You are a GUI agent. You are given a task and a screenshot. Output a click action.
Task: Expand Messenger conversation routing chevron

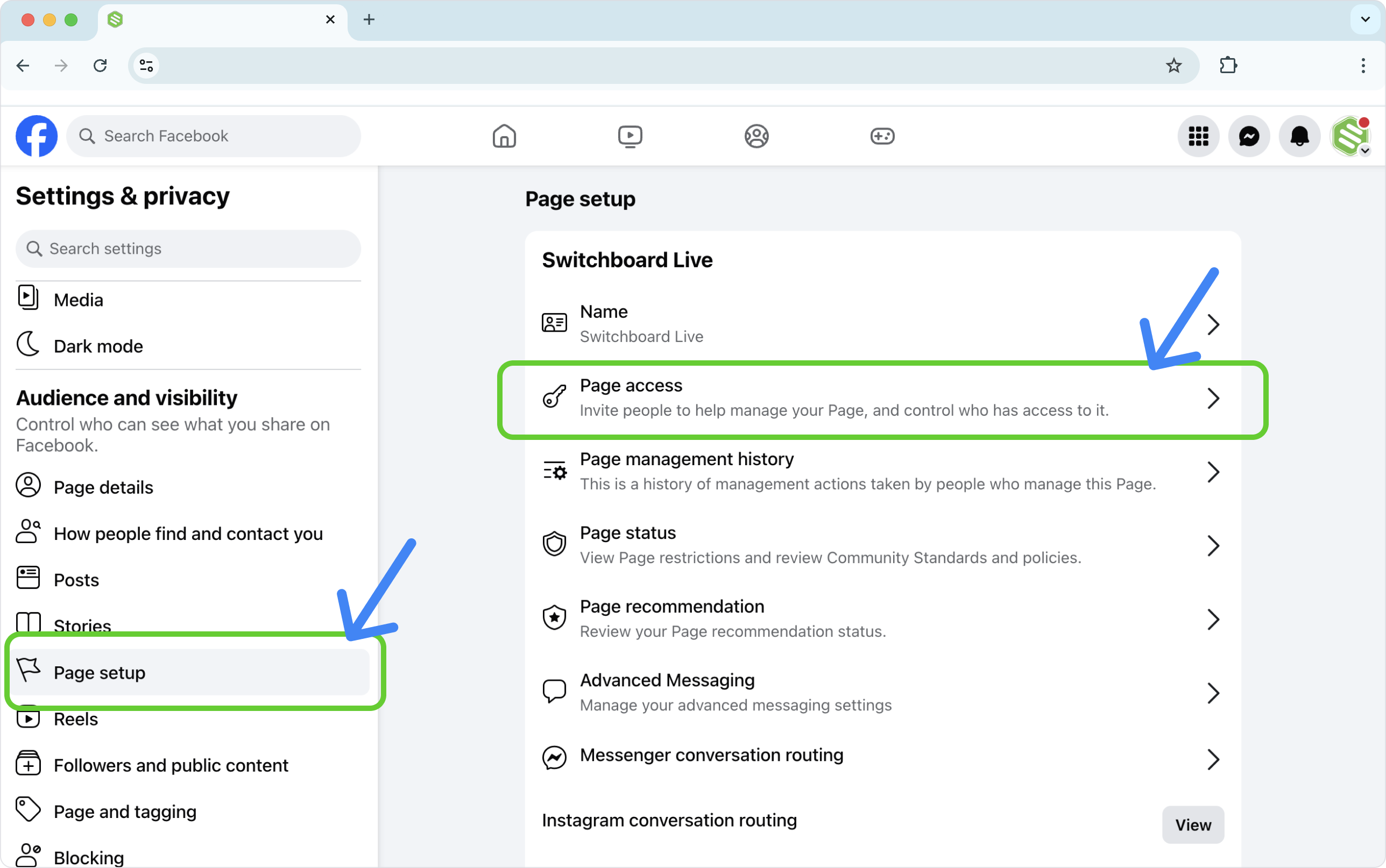pos(1213,759)
